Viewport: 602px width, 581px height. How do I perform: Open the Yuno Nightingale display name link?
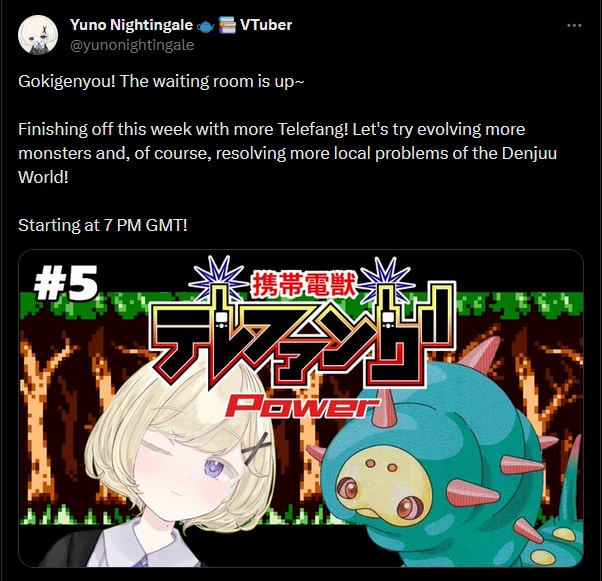[x=131, y=25]
